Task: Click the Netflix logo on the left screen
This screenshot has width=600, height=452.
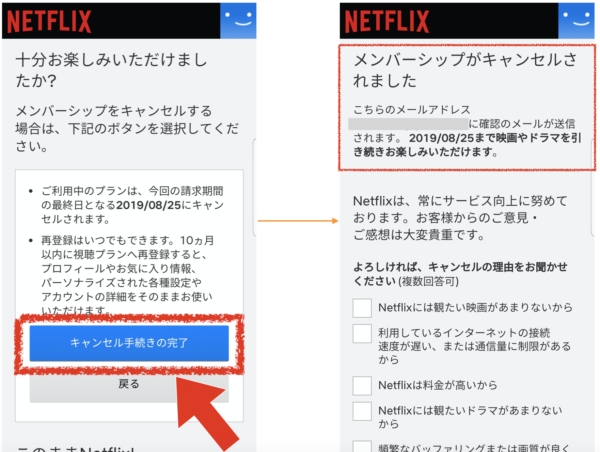Action: [49, 21]
